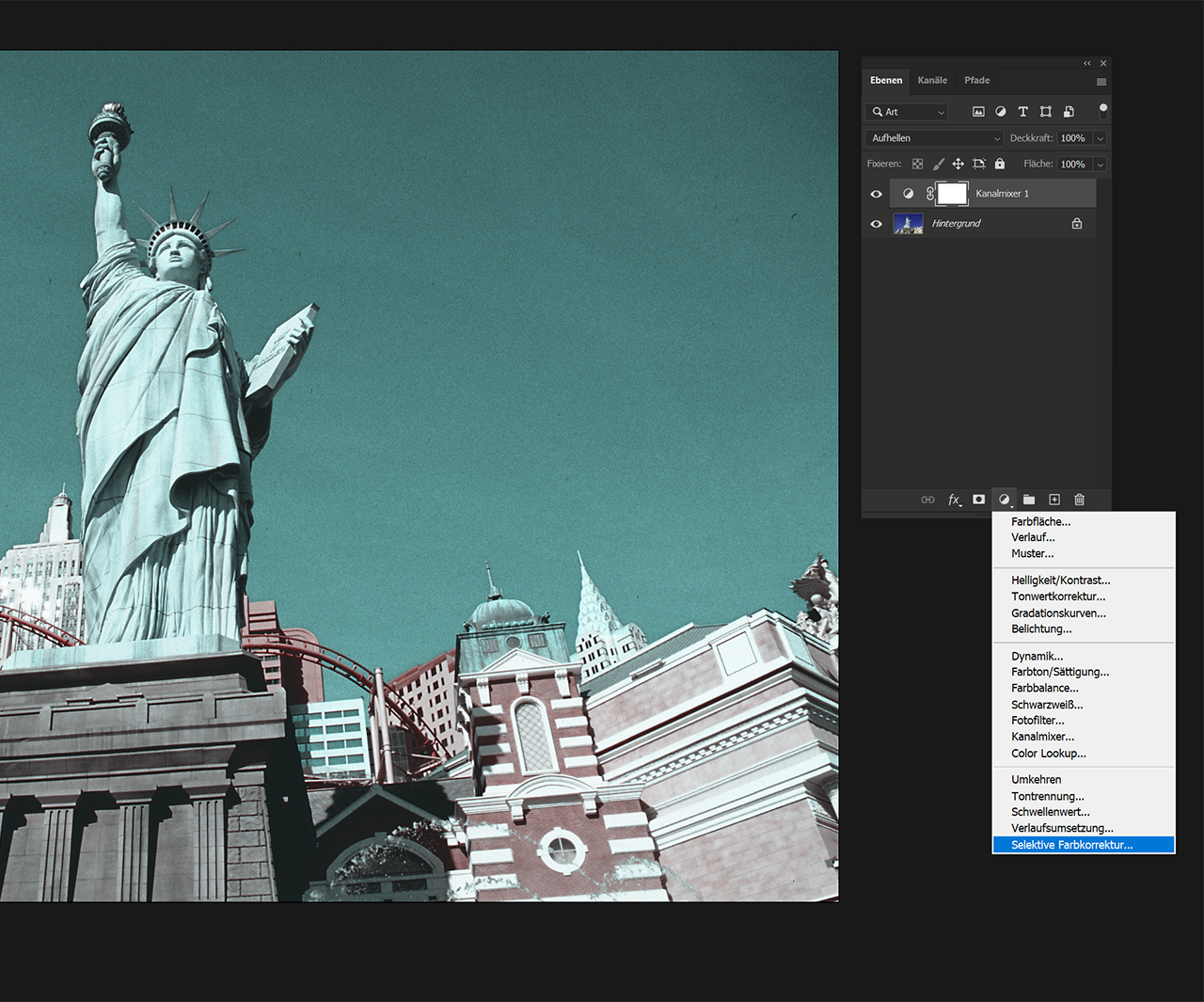Screen dimensions: 1204x1002
Task: Select Farbton/Sättigung from the adjustment menu
Action: [1060, 672]
